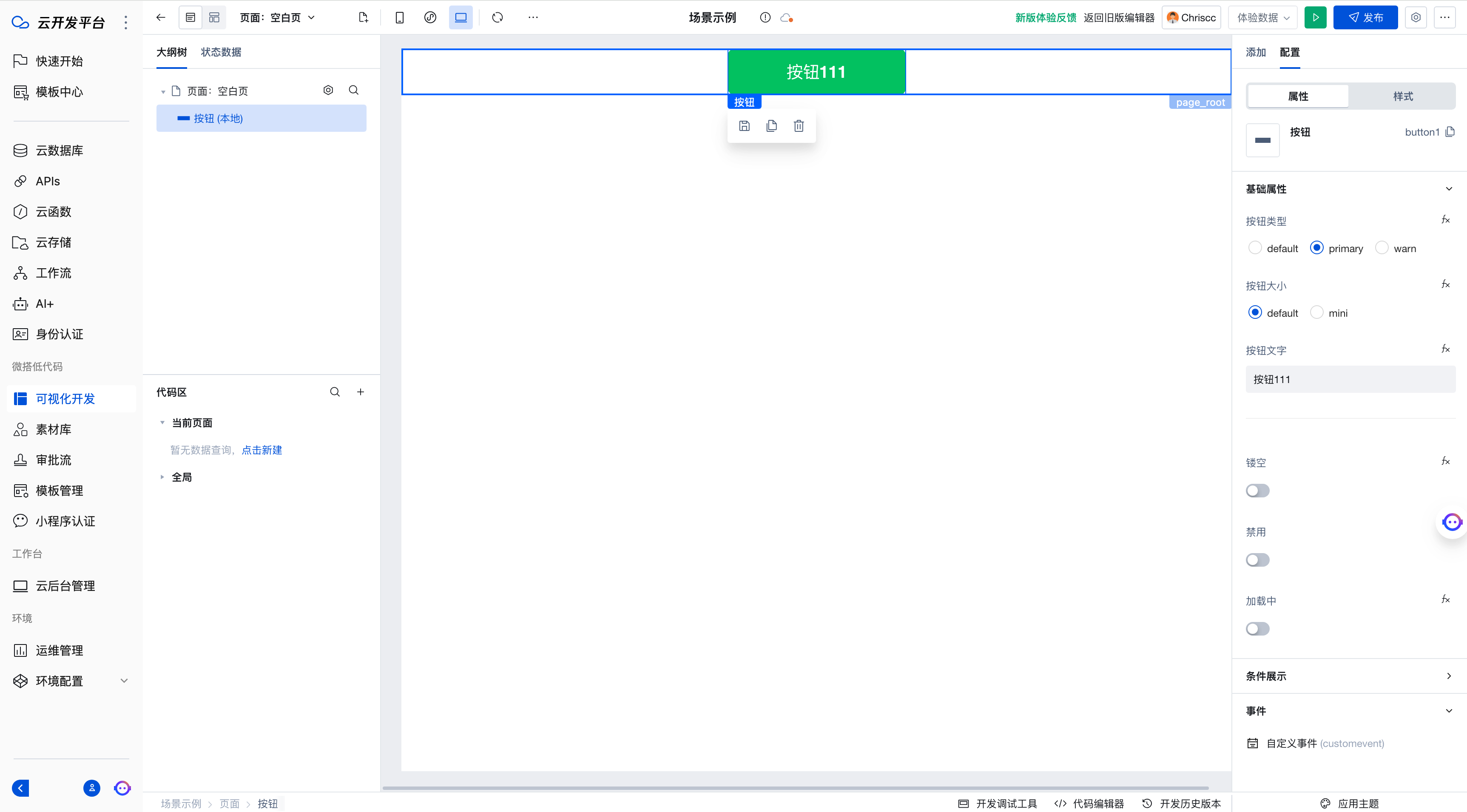The width and height of the screenshot is (1467, 812).
Task: Click the horizontal canvas scrollbar
Action: (x=795, y=788)
